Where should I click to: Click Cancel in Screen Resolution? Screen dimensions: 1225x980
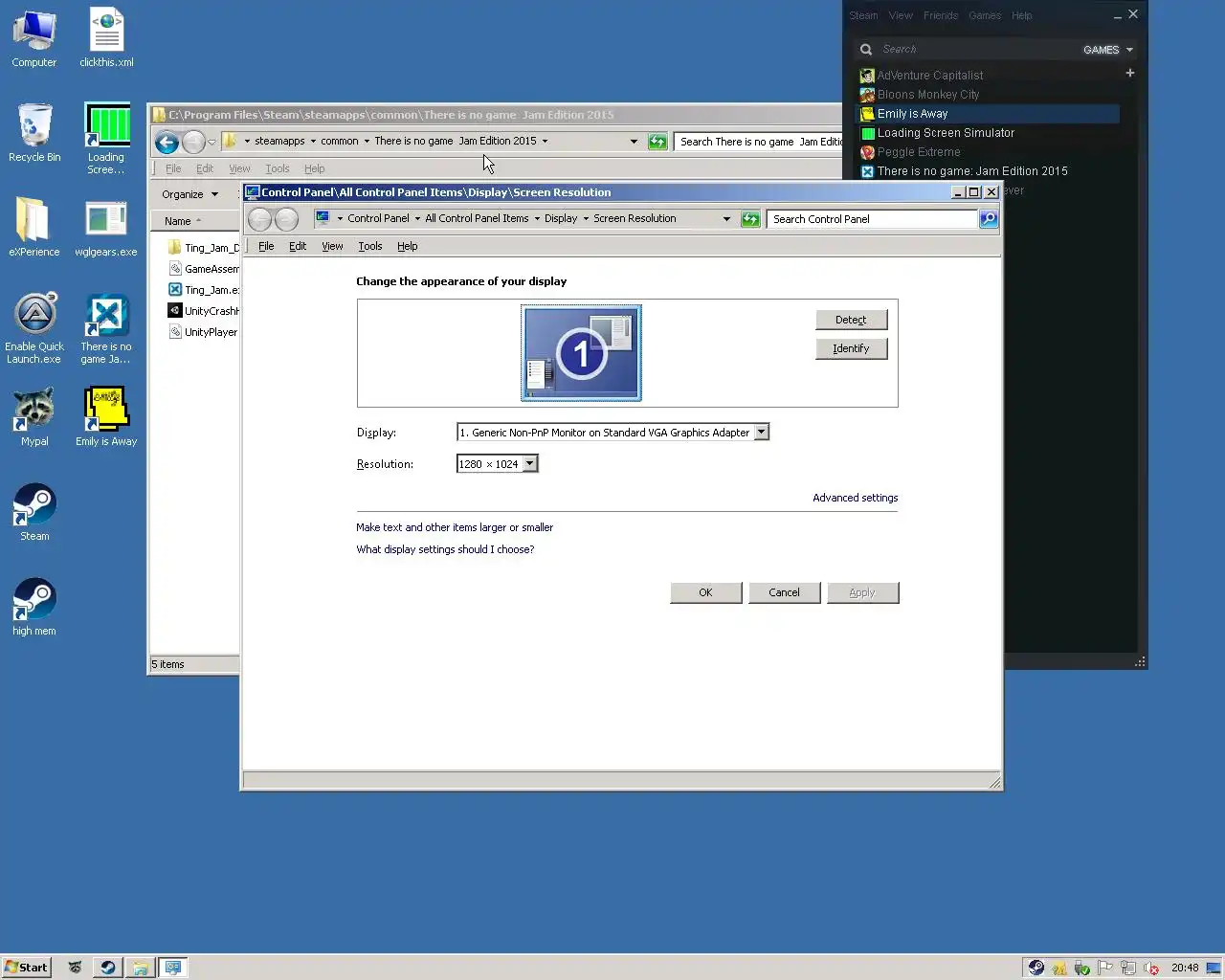[x=784, y=592]
